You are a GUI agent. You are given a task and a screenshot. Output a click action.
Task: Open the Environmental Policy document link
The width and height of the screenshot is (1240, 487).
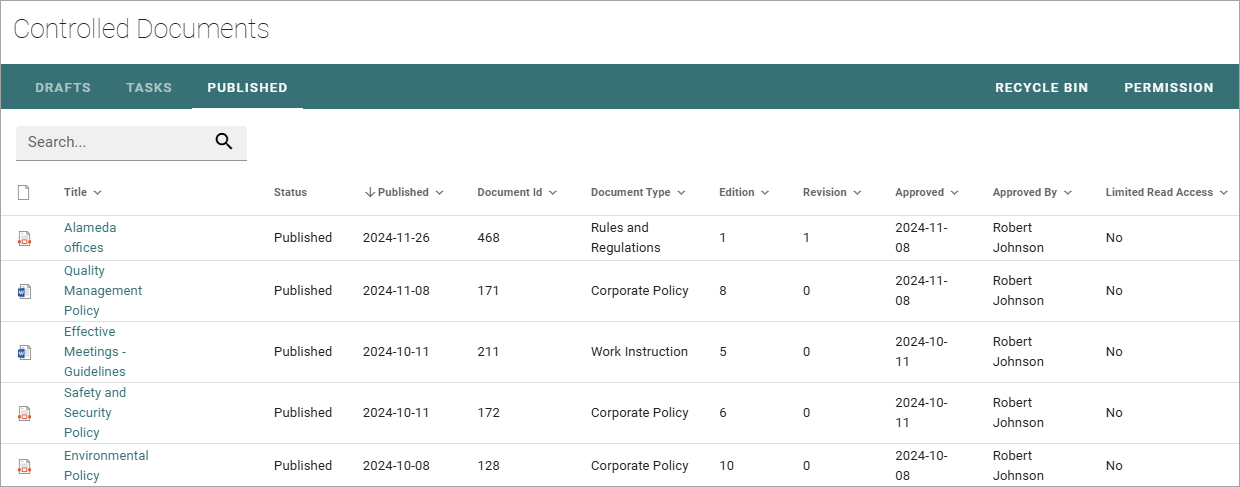point(106,466)
